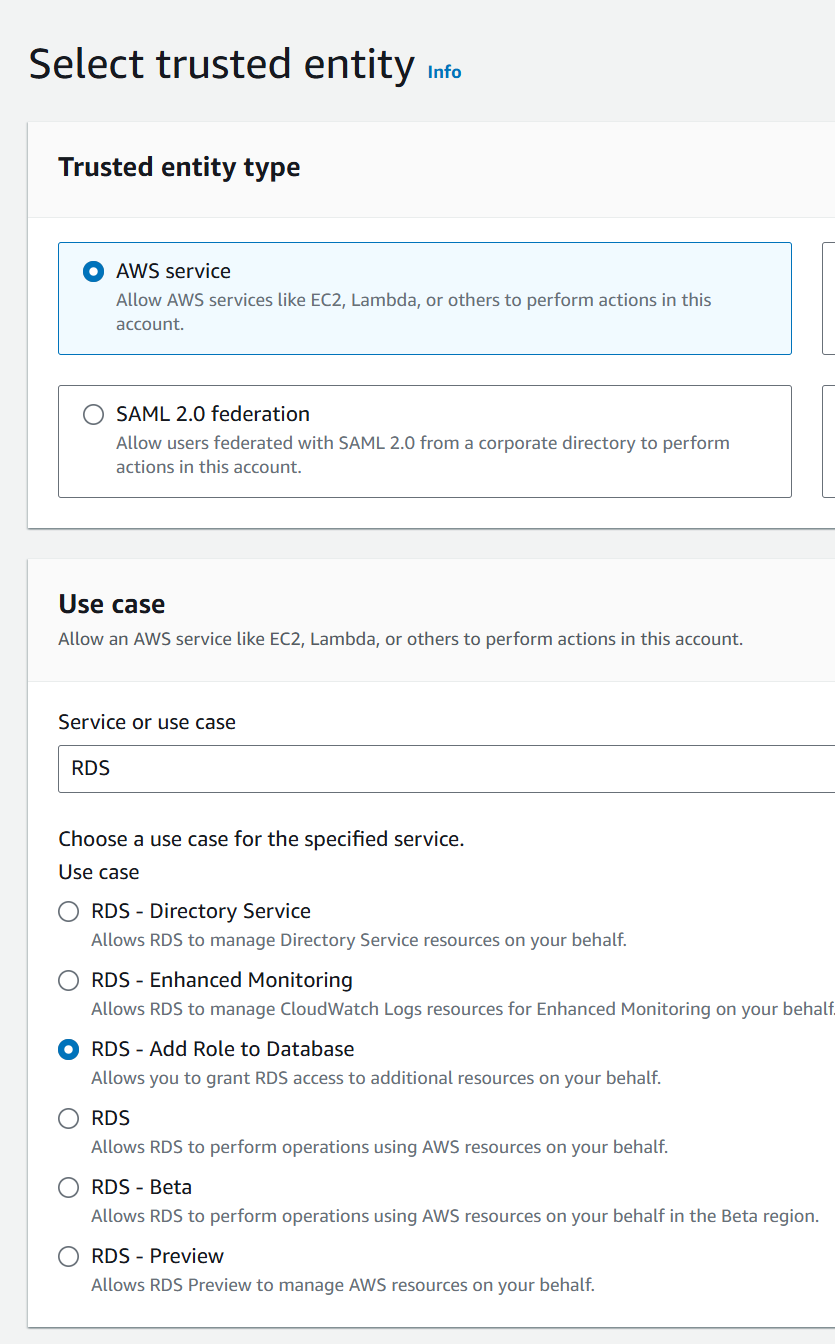Click the CloudWatch Logs description under Enhanced Monitoring
835x1344 pixels.
coord(460,1009)
